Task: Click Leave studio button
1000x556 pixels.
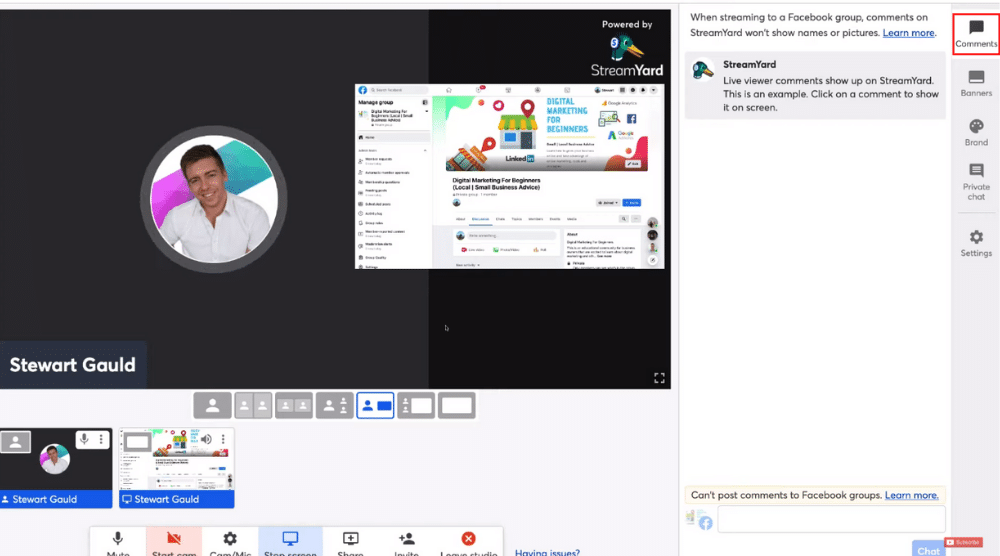Action: point(469,542)
